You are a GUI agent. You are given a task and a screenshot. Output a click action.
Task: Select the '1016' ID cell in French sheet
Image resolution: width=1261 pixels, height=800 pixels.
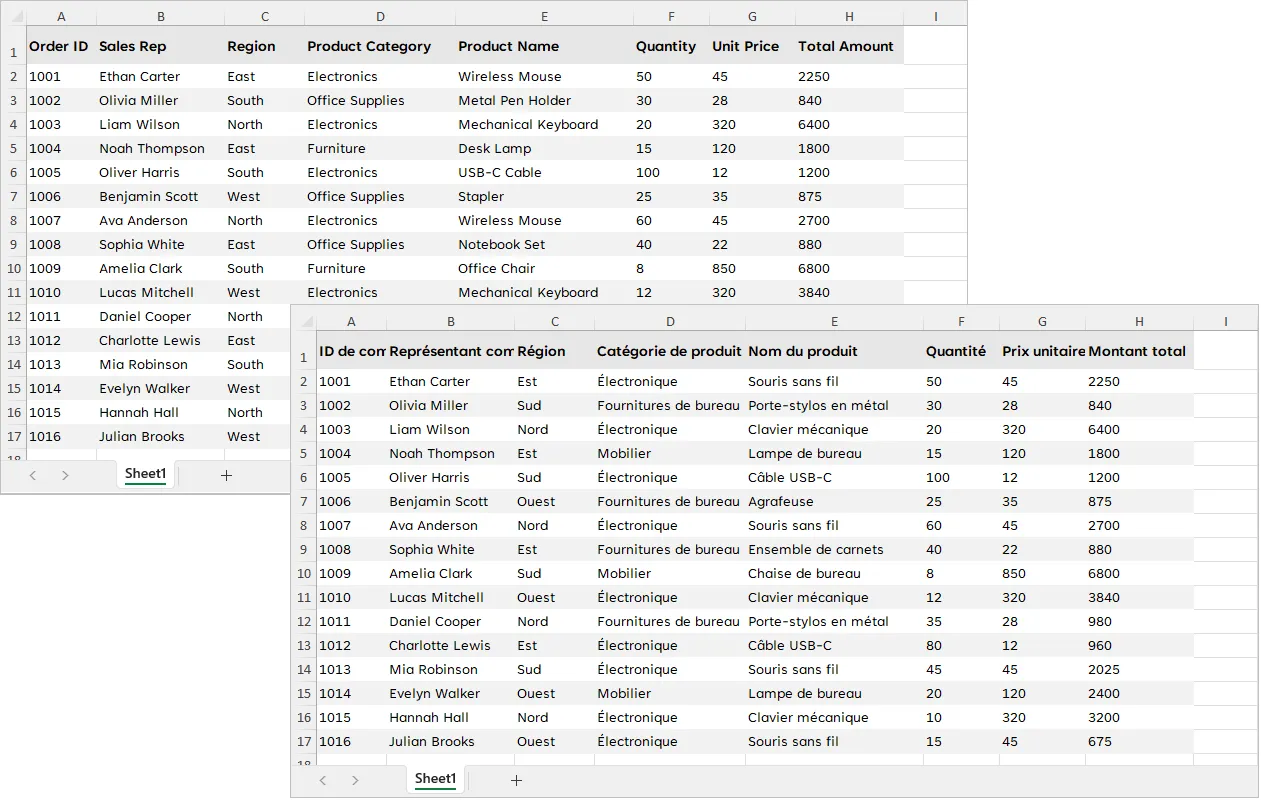point(352,741)
